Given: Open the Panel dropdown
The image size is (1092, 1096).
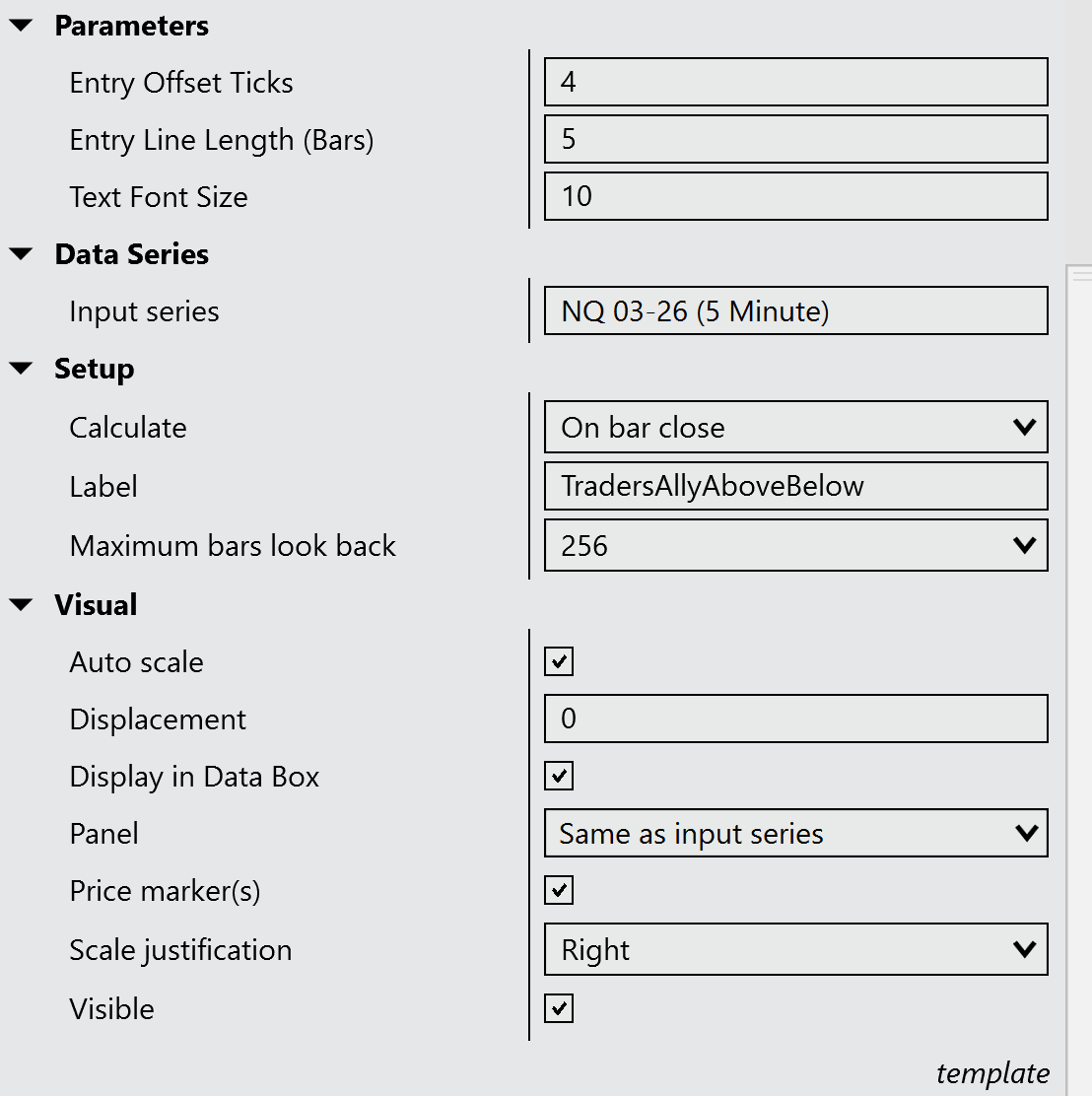Looking at the screenshot, I should (x=795, y=834).
